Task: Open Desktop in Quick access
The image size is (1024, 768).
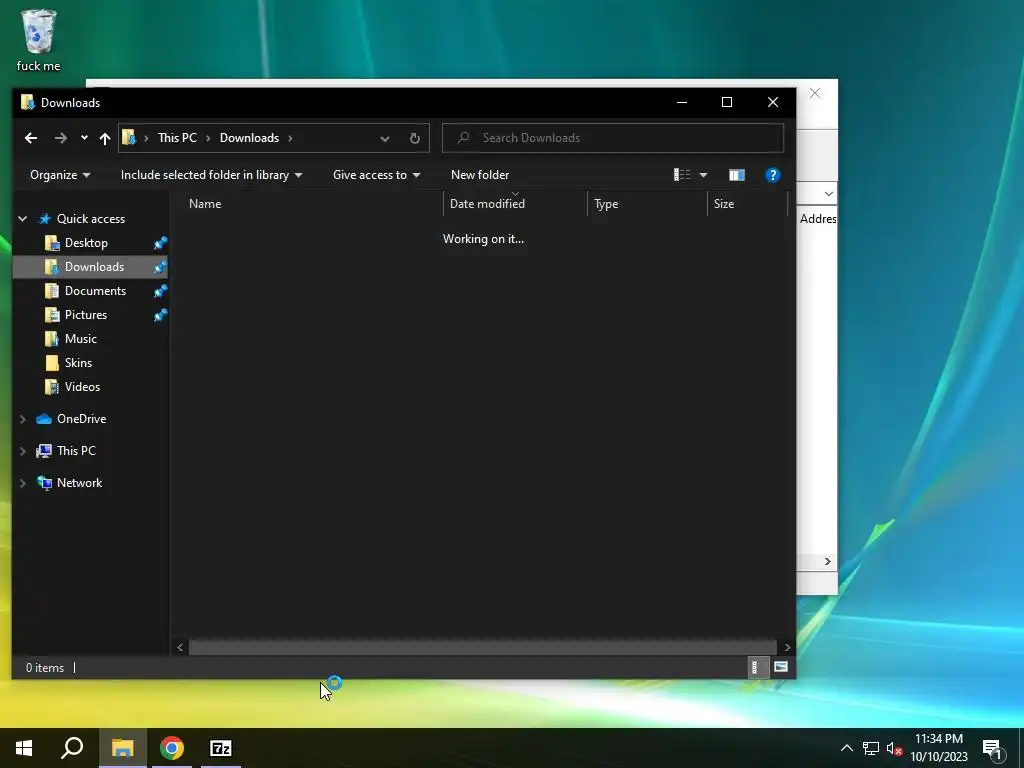Action: tap(86, 243)
